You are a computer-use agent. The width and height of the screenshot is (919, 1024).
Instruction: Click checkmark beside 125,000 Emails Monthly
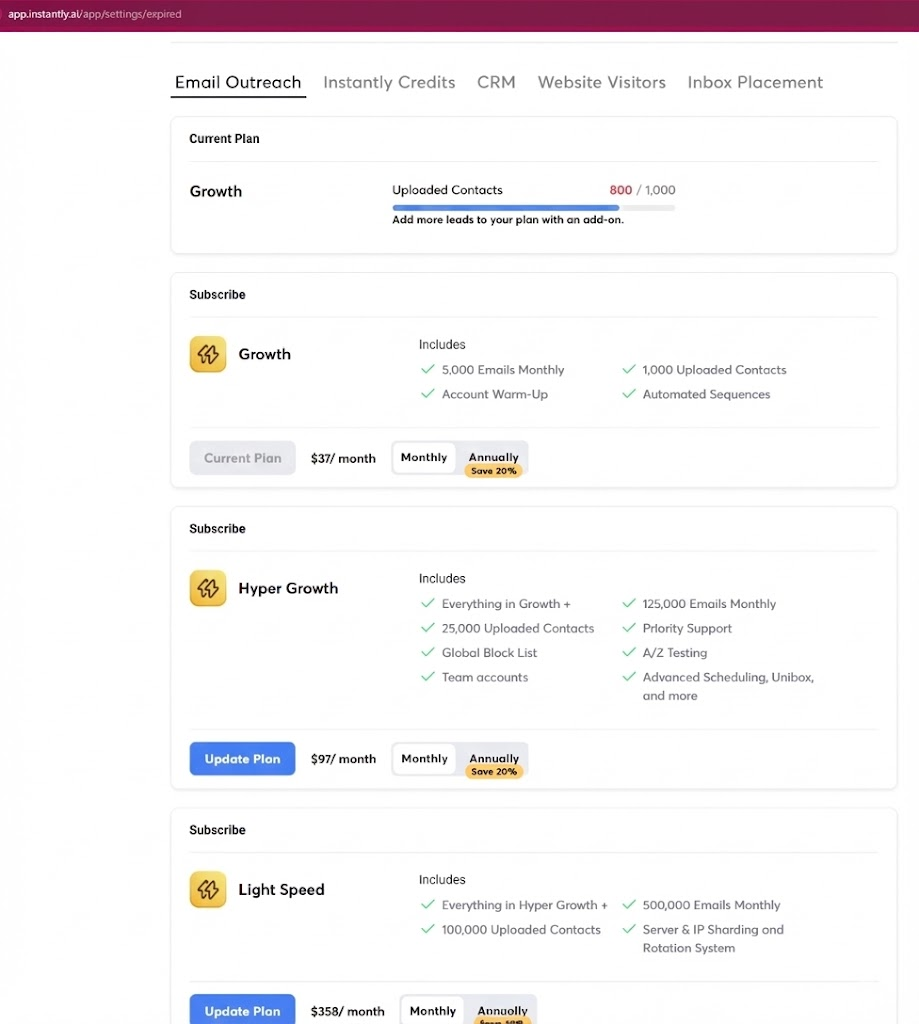[629, 603]
